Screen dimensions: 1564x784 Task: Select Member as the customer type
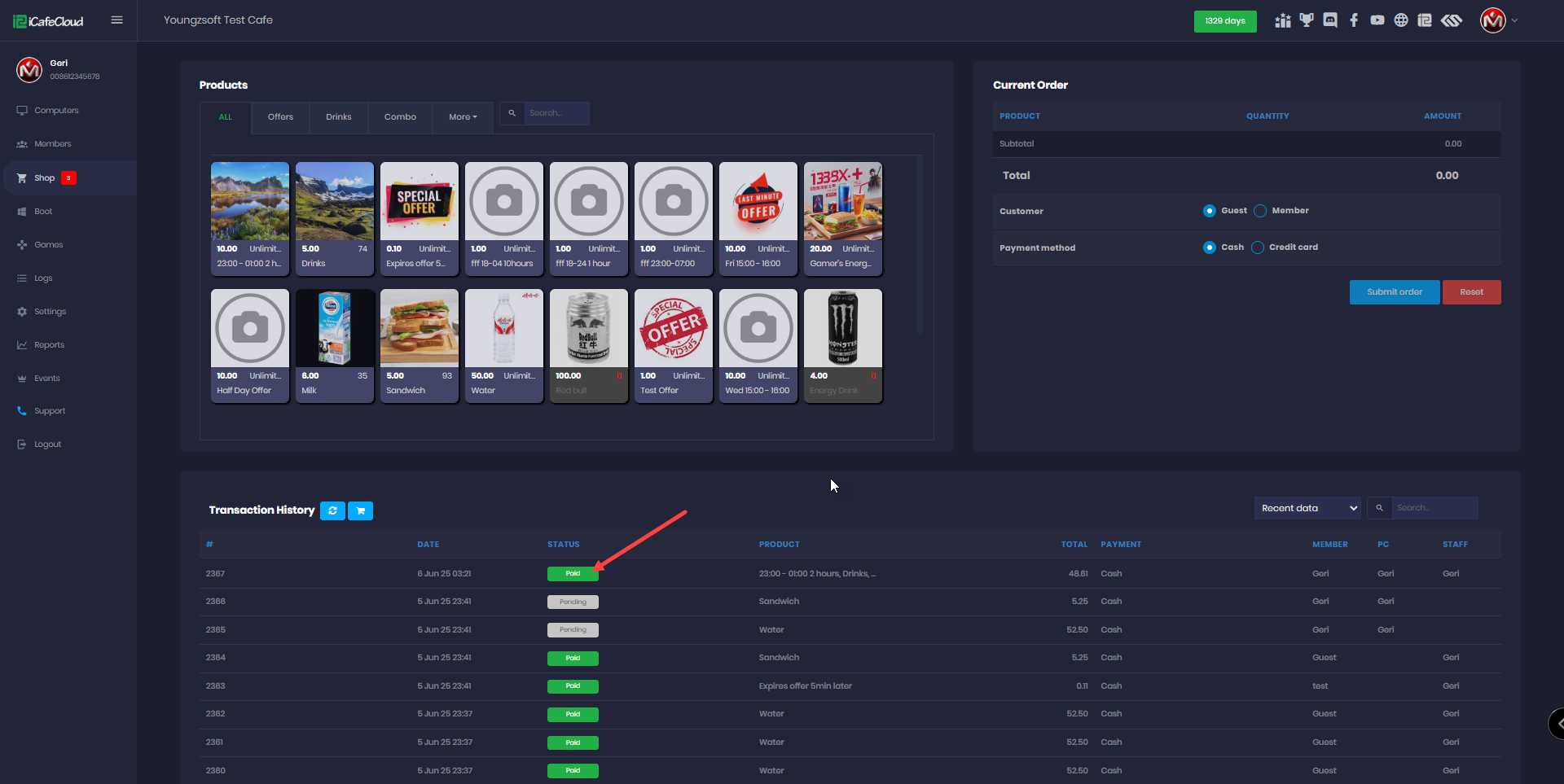[1260, 211]
